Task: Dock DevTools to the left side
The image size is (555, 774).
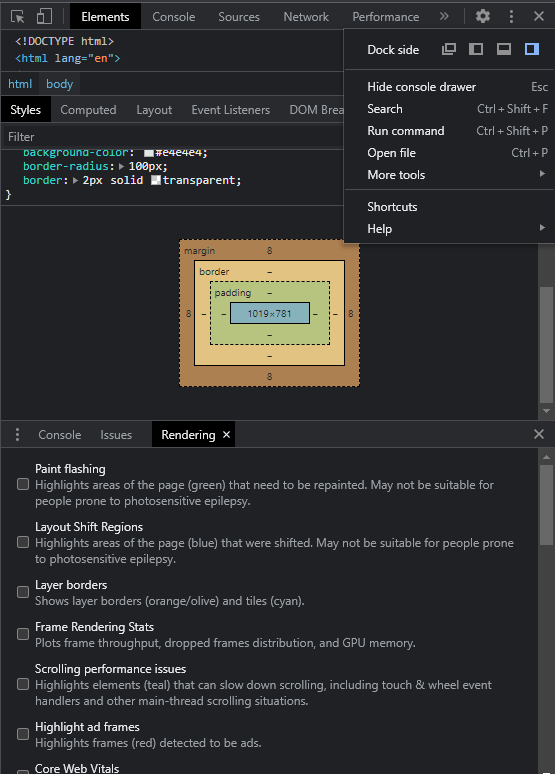Action: (476, 49)
